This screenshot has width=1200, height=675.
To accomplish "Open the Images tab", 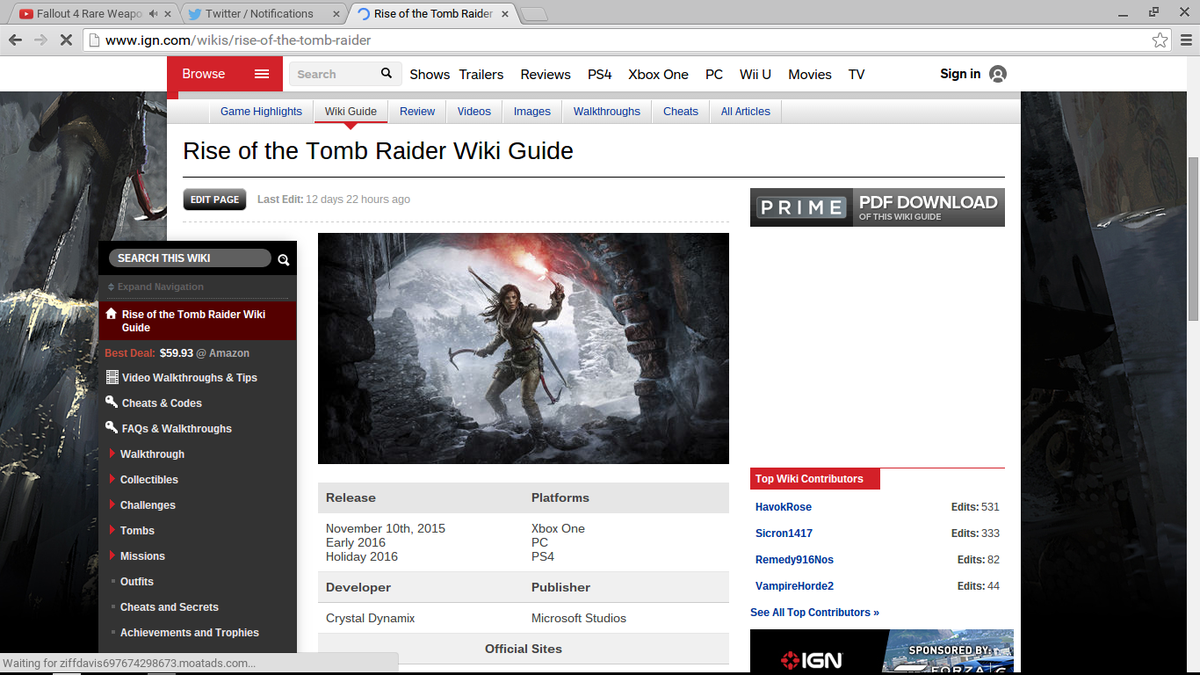I will click(532, 111).
